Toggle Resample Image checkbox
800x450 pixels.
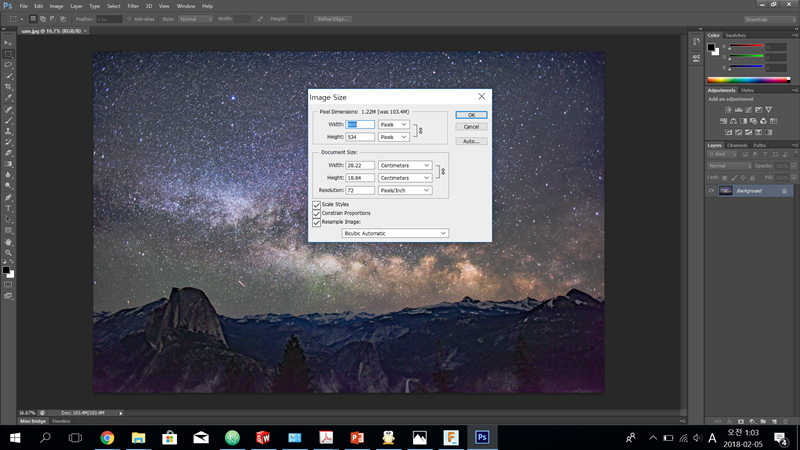point(316,222)
